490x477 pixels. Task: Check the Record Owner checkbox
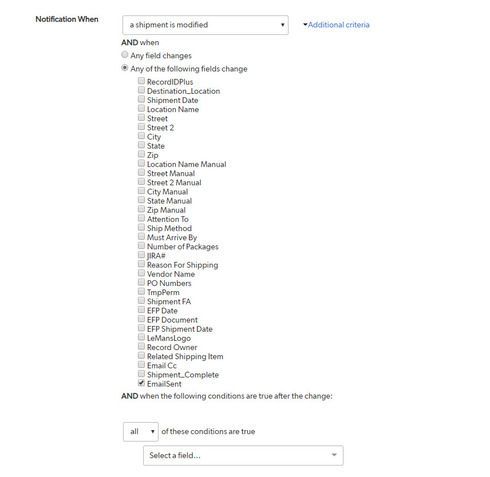(141, 346)
